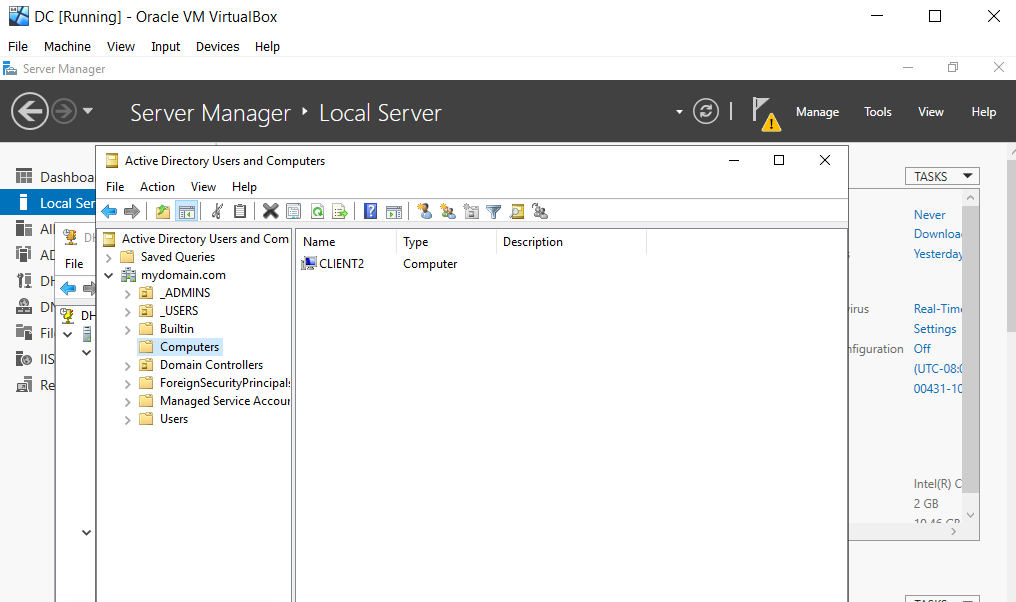The height and width of the screenshot is (602, 1016).
Task: Open the Action menu
Action: [x=157, y=186]
